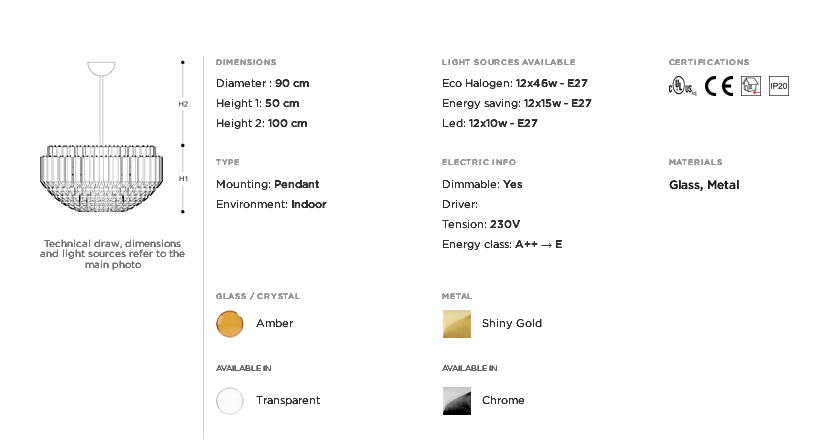825x446 pixels.
Task: Click the CE certification mark
Action: [719, 86]
